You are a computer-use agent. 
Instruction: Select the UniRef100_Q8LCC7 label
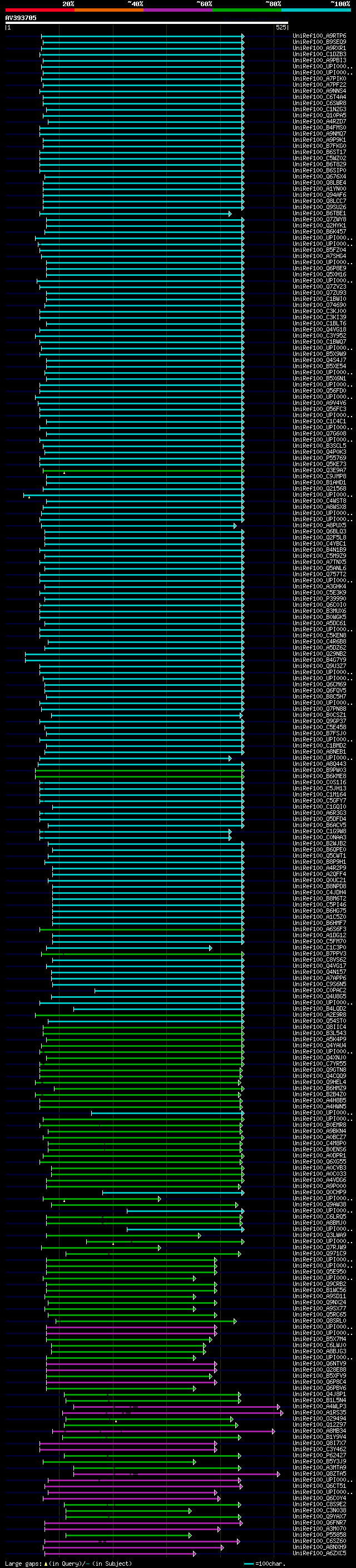[x=319, y=201]
